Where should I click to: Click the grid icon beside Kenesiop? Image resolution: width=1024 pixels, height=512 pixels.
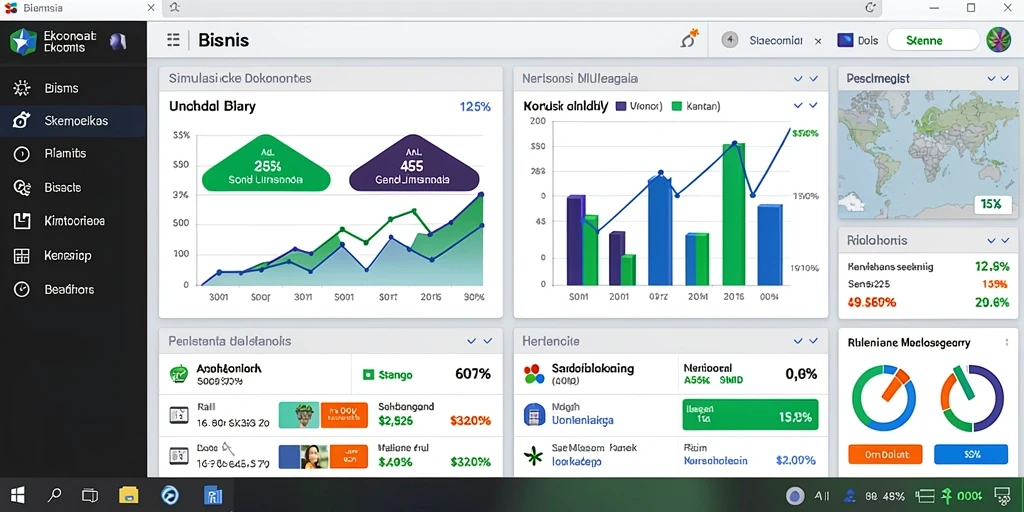(x=22, y=255)
